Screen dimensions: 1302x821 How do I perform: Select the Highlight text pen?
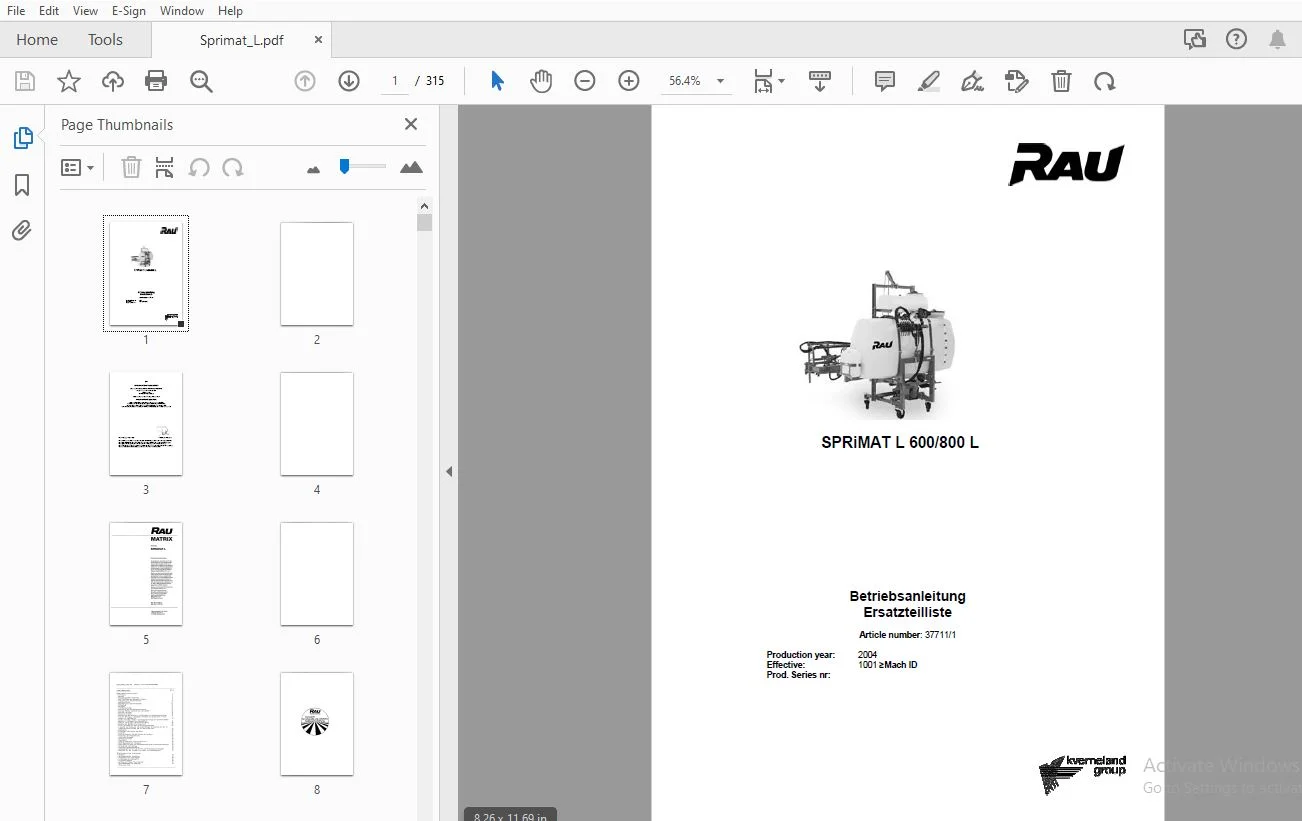coord(929,81)
